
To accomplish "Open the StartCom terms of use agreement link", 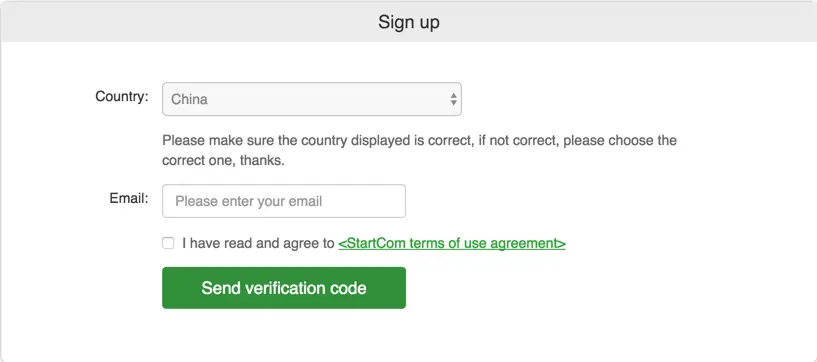I will pos(452,243).
